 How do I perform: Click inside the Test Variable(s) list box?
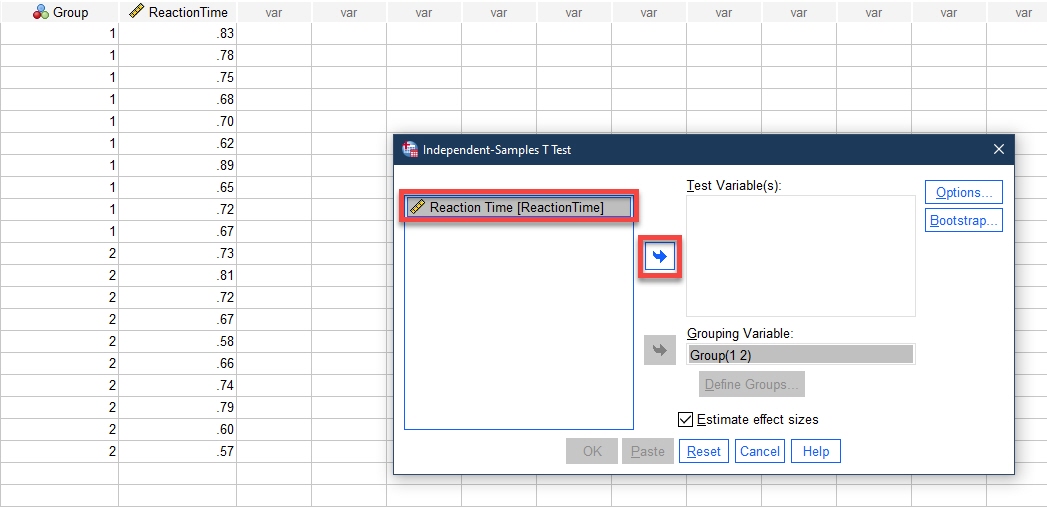pos(801,256)
